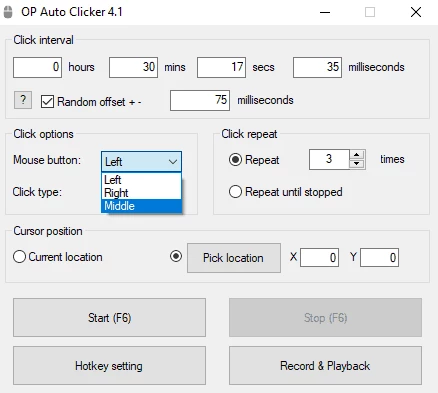Focus the interval milliseconds field showing 35
Viewport: 438px width, 393px height.
pyautogui.click(x=317, y=67)
